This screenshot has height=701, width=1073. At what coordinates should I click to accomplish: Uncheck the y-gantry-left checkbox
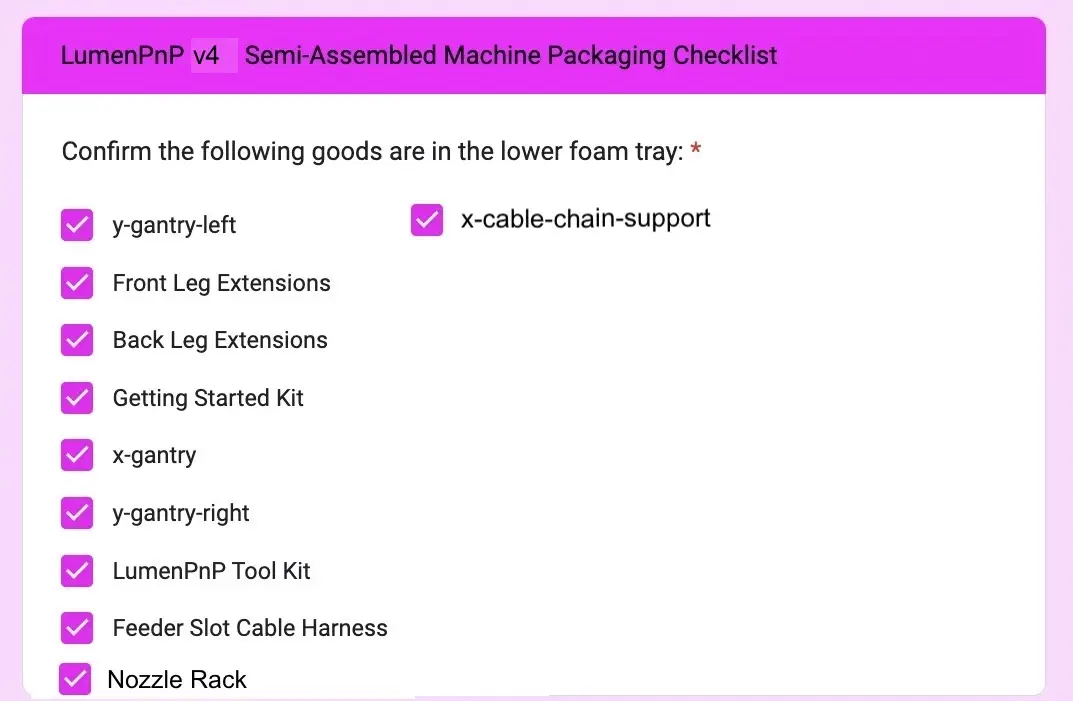(77, 226)
